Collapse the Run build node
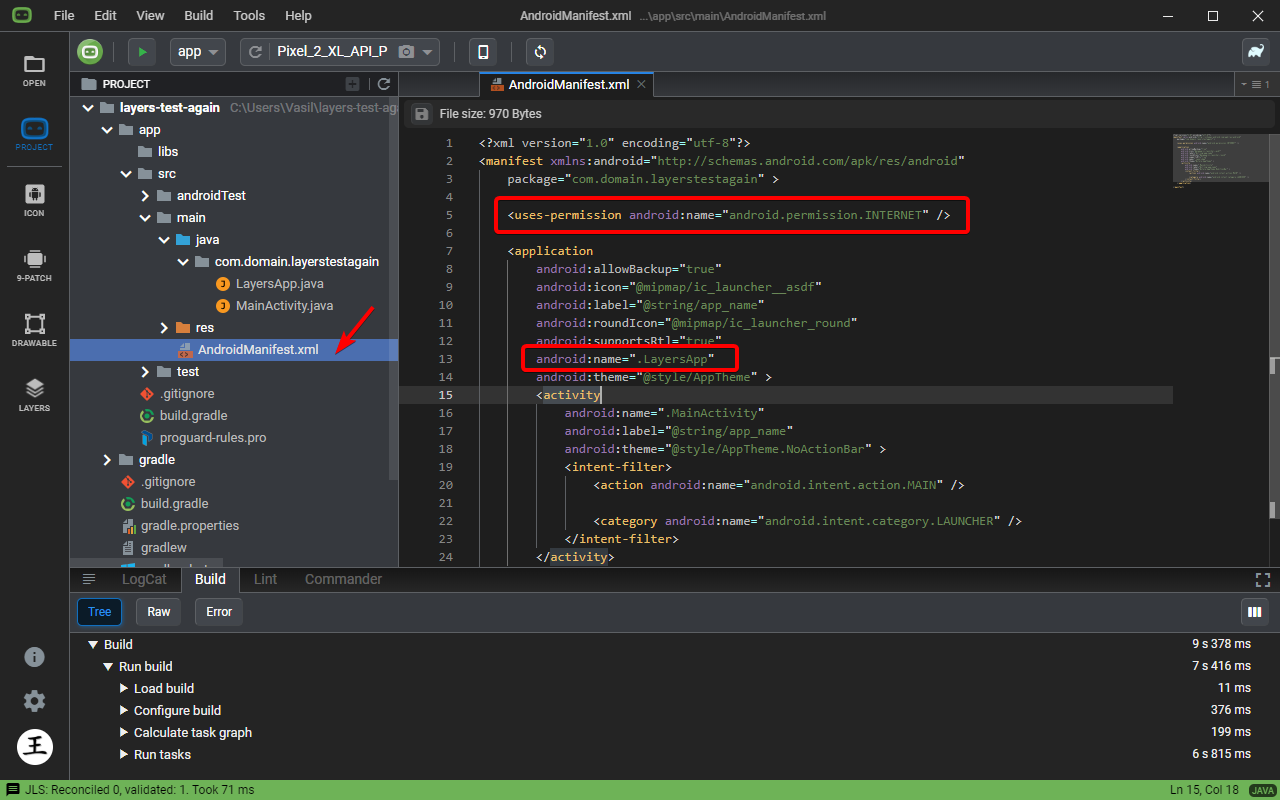 [x=108, y=667]
